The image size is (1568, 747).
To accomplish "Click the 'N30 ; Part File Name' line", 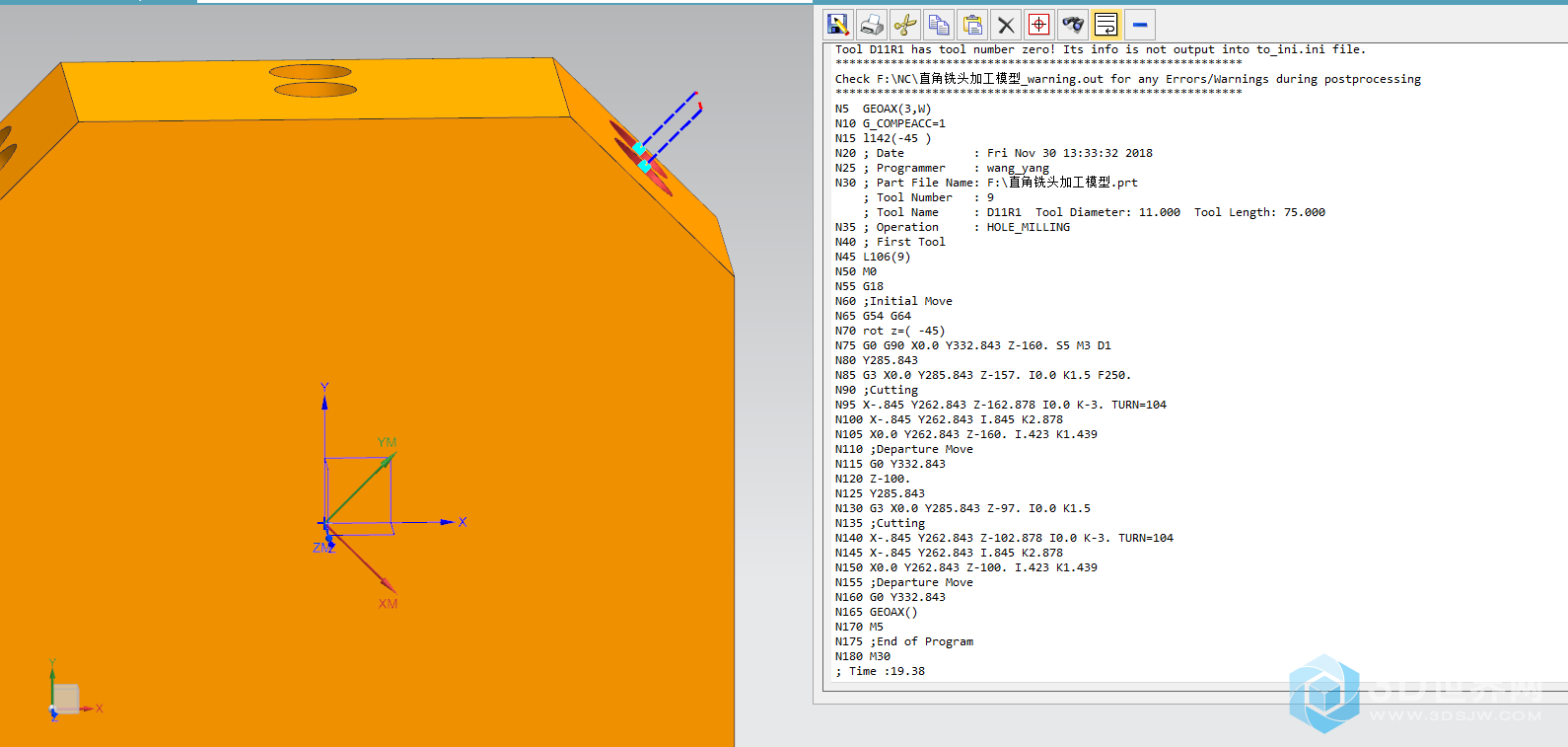I will [986, 183].
